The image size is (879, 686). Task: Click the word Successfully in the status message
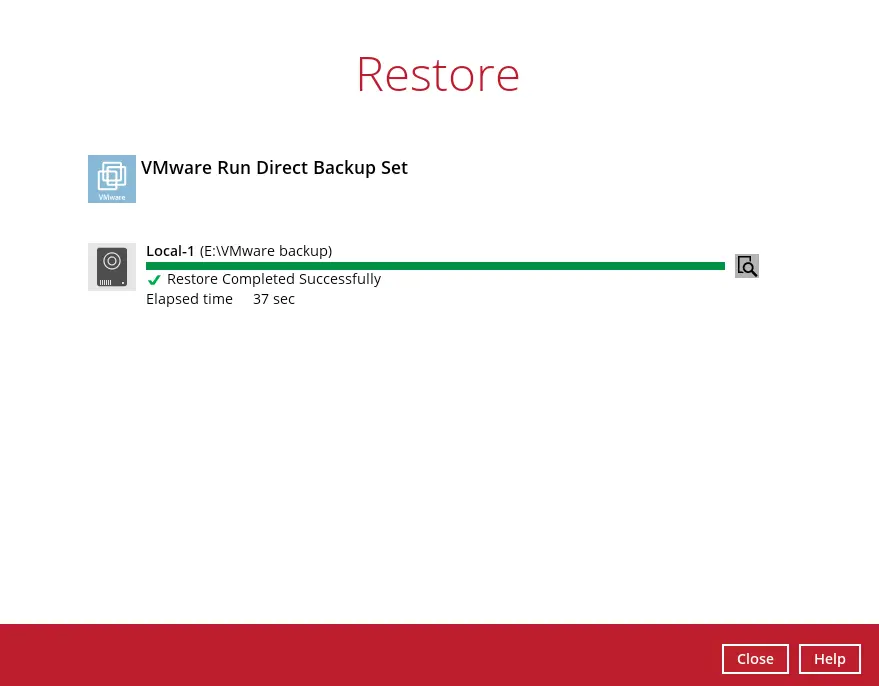pyautogui.click(x=340, y=279)
